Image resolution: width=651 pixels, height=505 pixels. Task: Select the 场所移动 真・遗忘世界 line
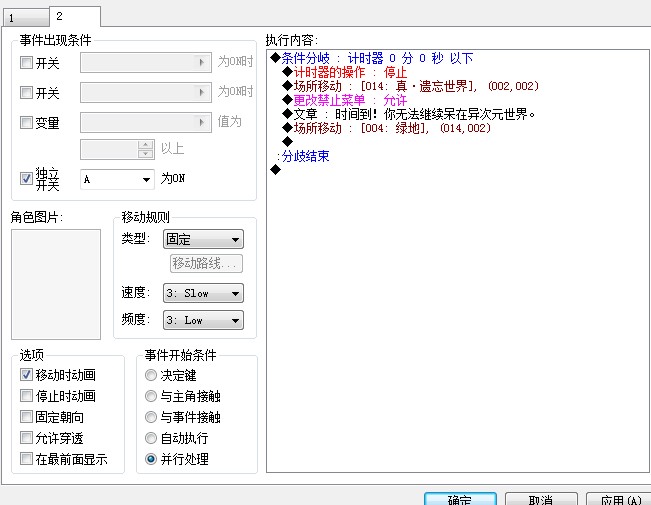click(410, 86)
